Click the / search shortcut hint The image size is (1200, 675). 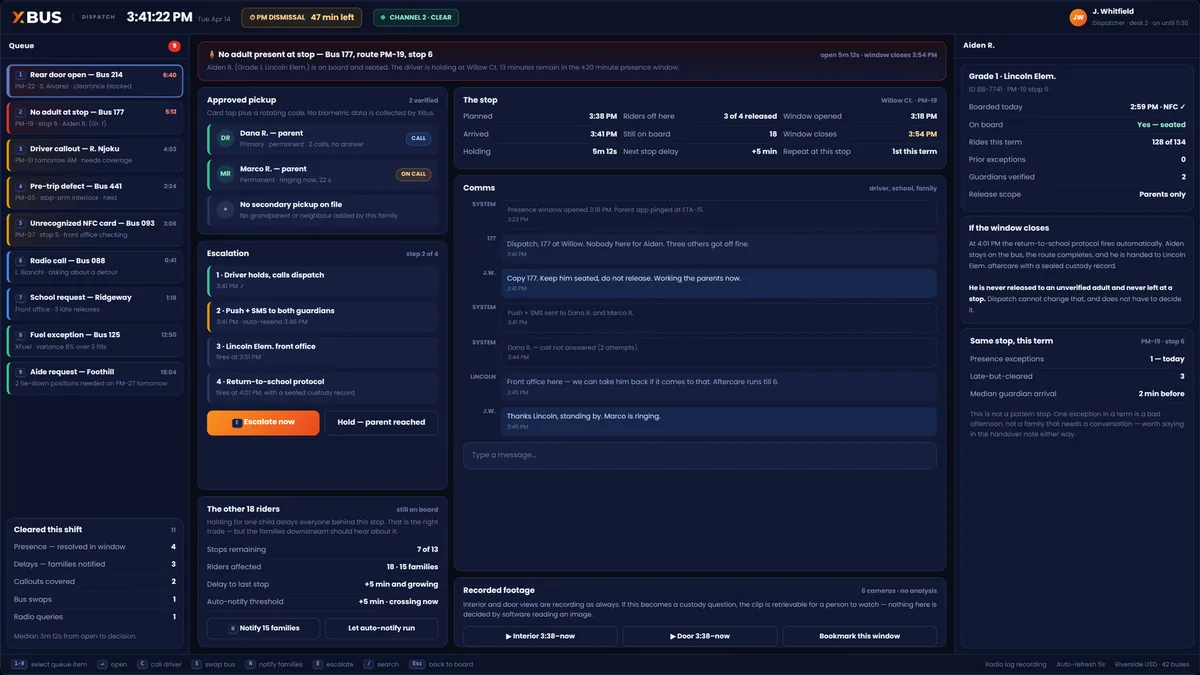pyautogui.click(x=381, y=664)
